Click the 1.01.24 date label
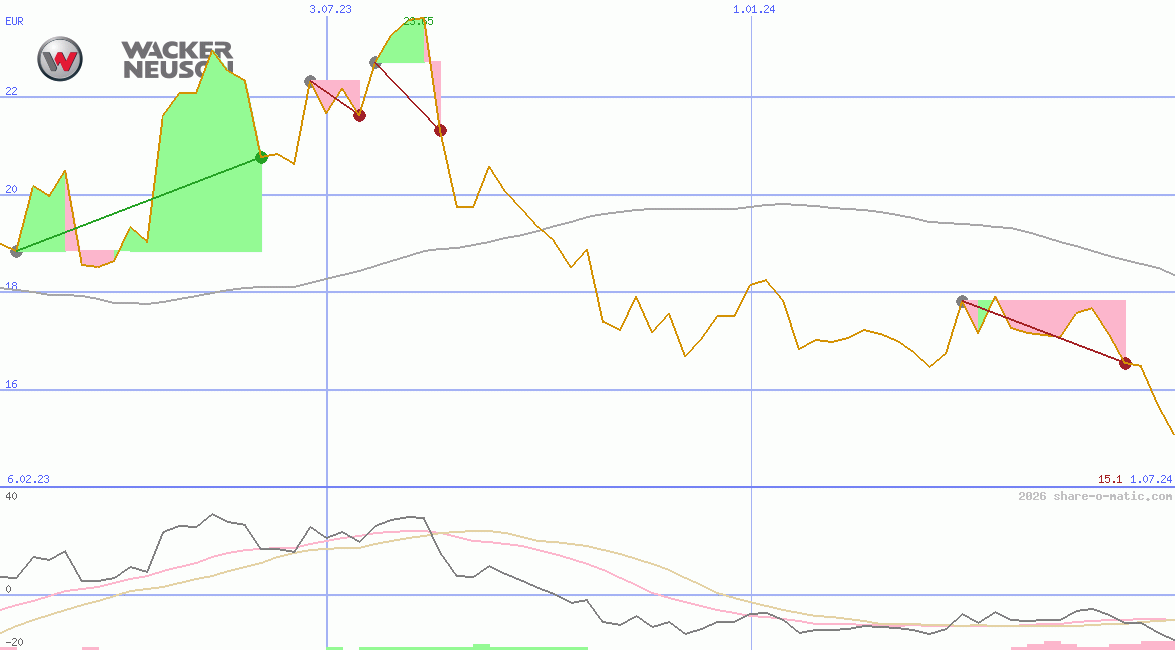The width and height of the screenshot is (1175, 650). tap(754, 9)
